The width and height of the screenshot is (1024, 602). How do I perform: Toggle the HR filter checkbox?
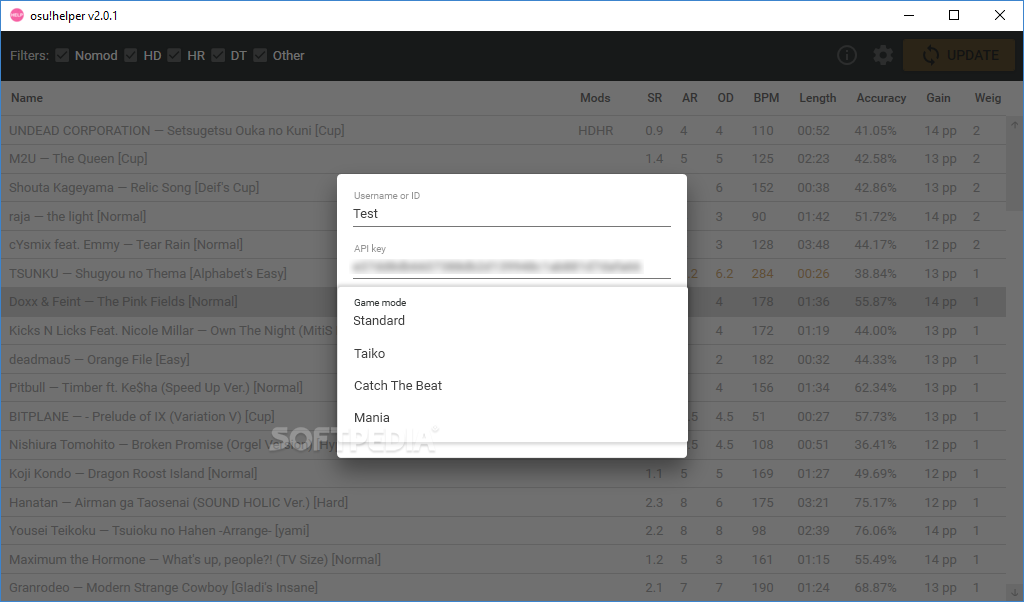(x=174, y=55)
